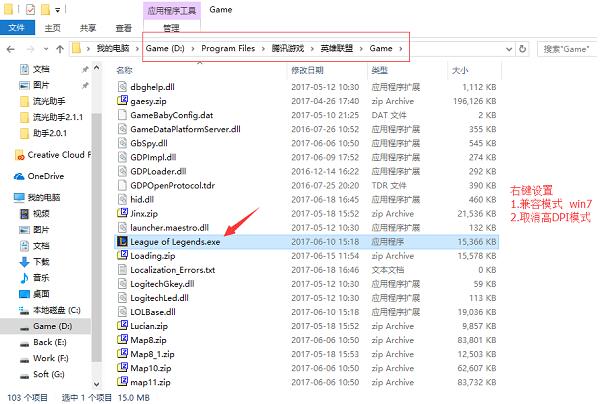Click the refresh button in address bar
Viewport: 605px width, 404px height.
[x=522, y=49]
